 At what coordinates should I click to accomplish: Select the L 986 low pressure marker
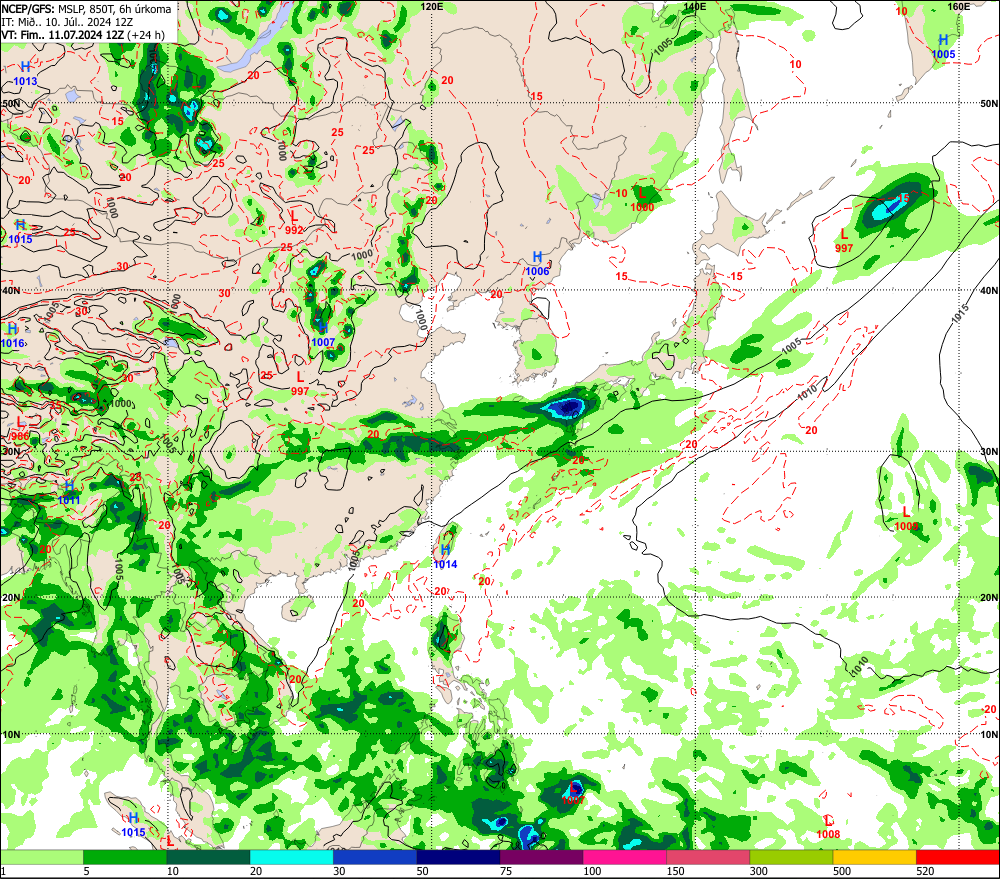20,429
